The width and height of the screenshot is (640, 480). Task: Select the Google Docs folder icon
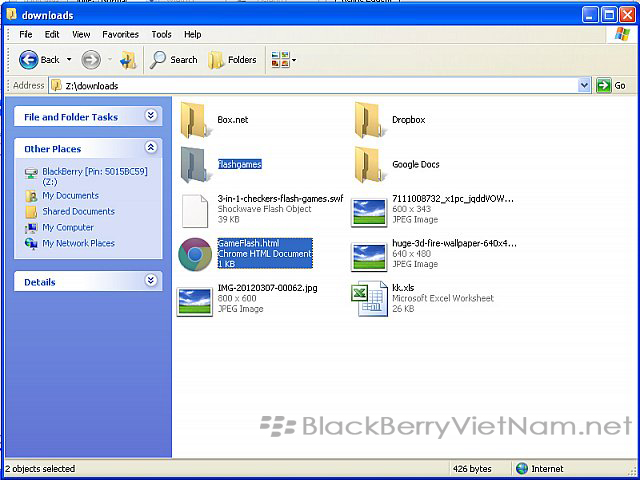tap(371, 164)
